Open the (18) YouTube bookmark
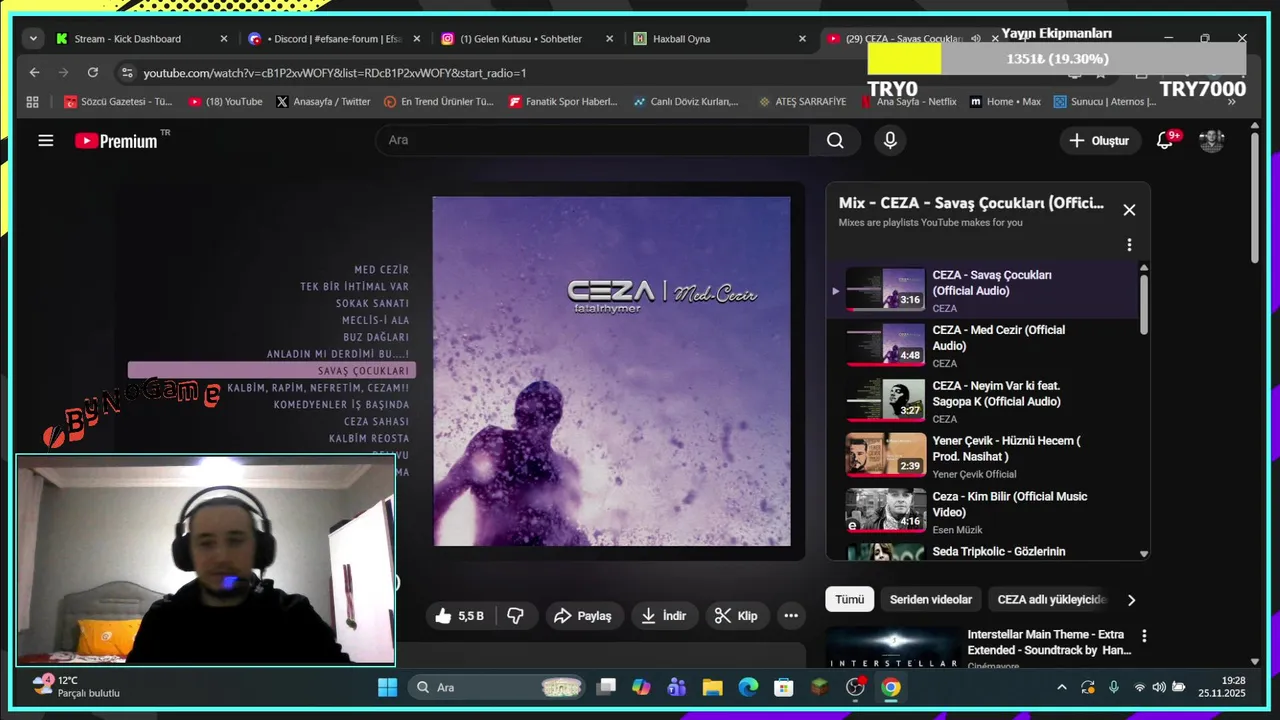 point(226,101)
